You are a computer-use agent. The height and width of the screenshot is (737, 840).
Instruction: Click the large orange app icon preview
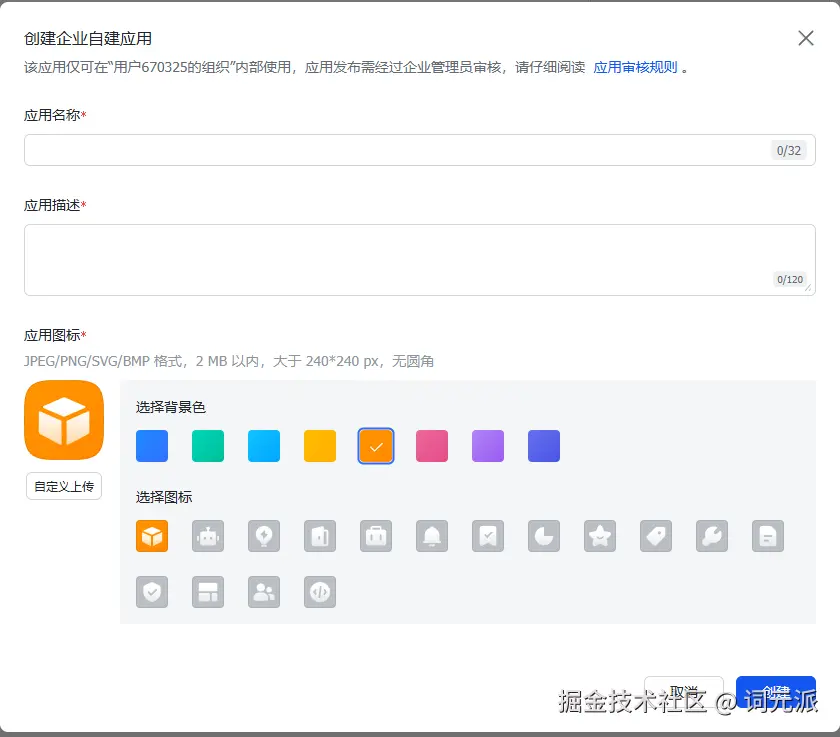64,420
